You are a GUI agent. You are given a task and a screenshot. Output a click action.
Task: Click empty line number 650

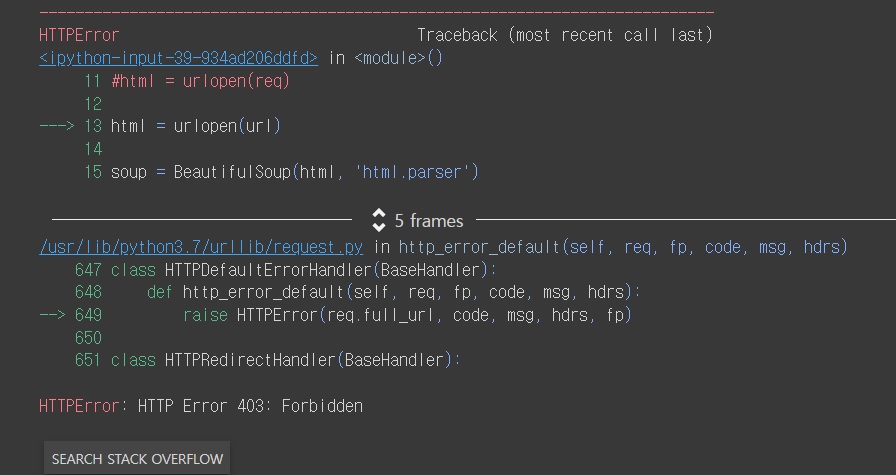point(88,338)
